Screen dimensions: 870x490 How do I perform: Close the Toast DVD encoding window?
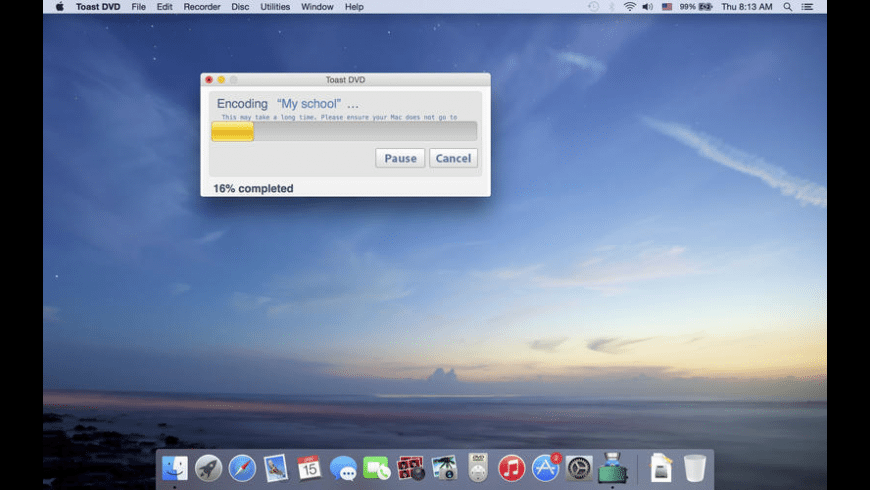[x=209, y=80]
